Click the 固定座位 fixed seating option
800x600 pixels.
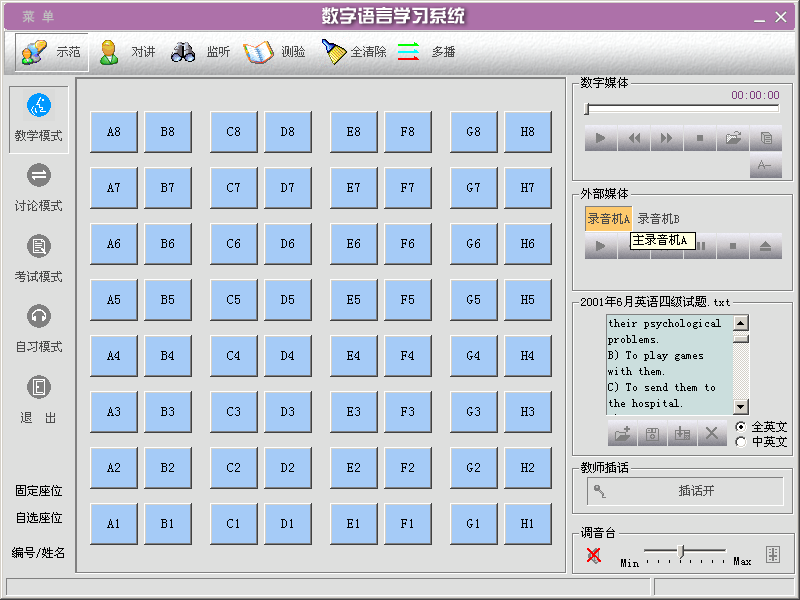point(38,491)
